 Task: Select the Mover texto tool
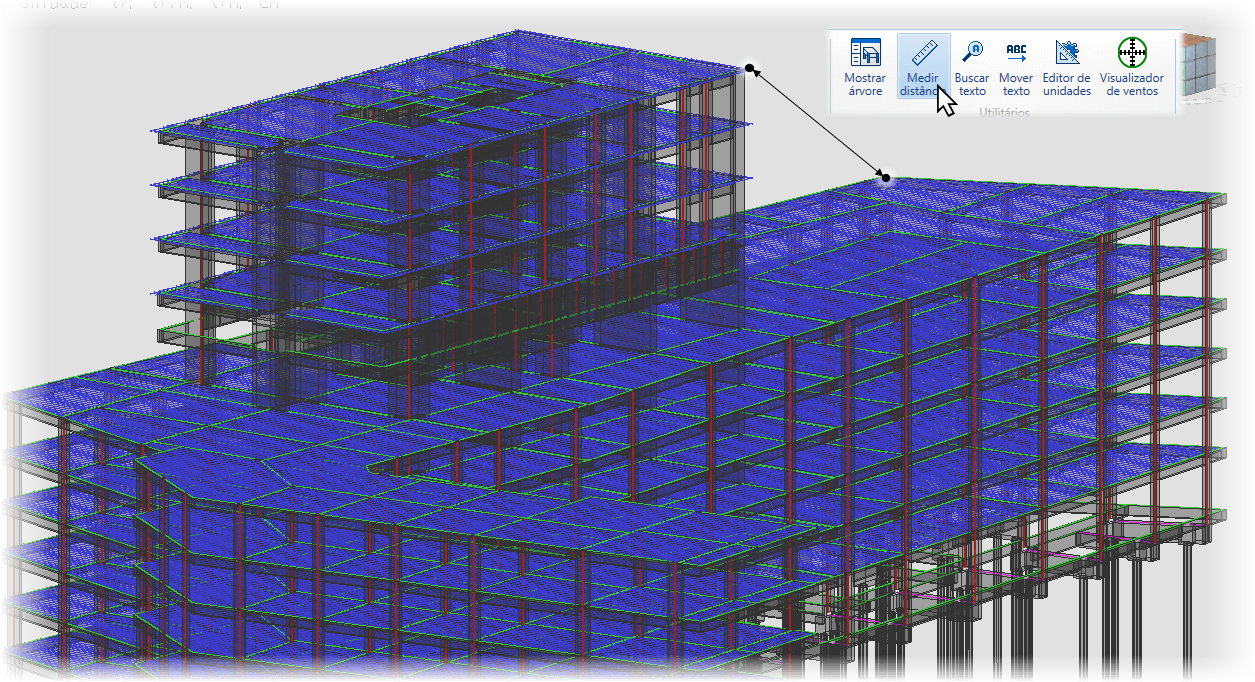coord(1016,68)
